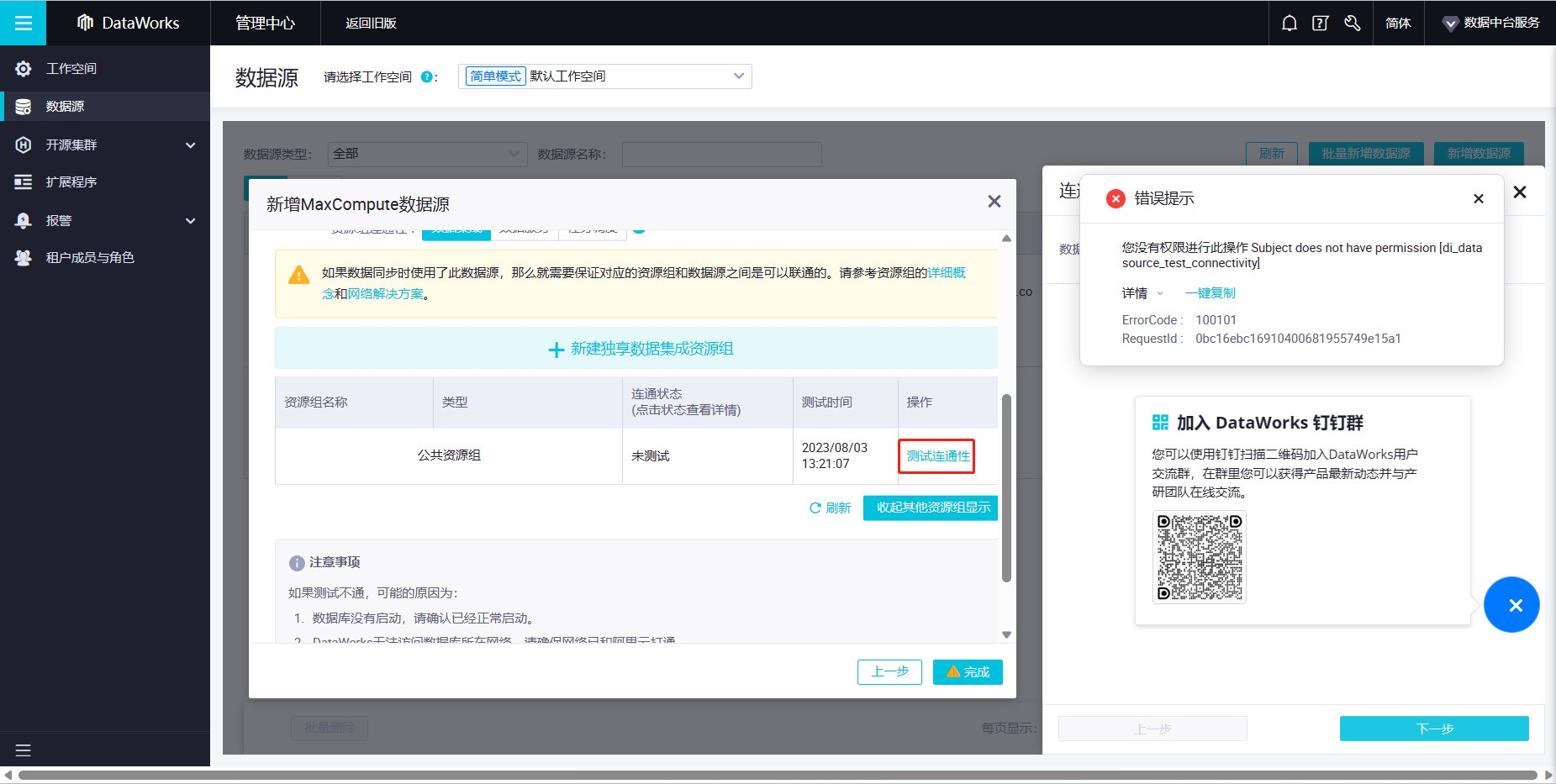Click the 简单模式 tag in the workspace selector
This screenshot has height=784, width=1556.
[496, 76]
